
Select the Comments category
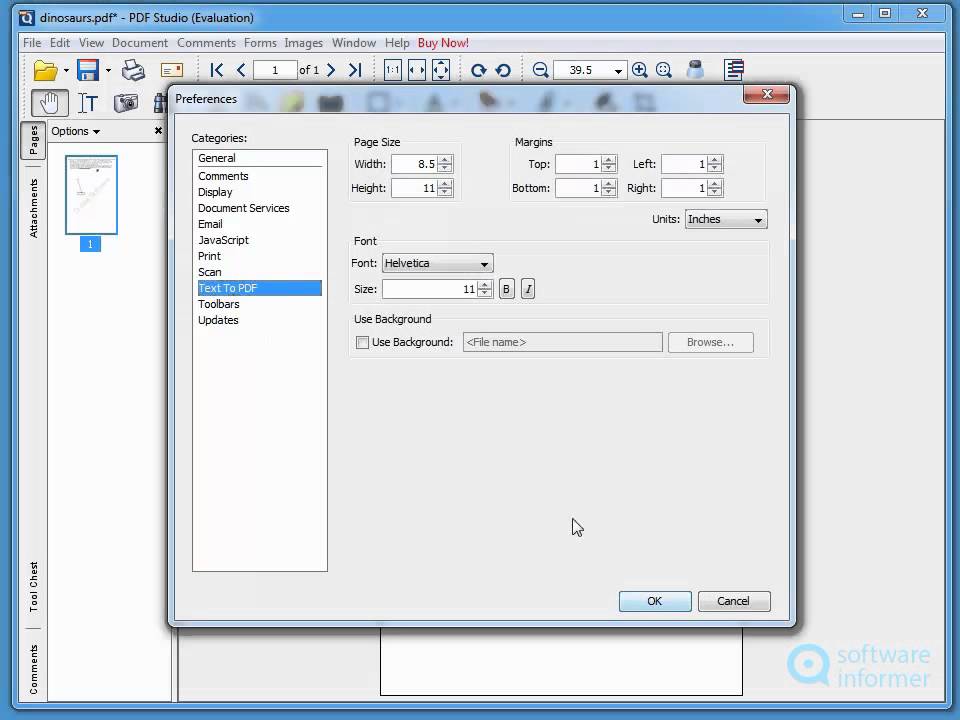point(260,176)
